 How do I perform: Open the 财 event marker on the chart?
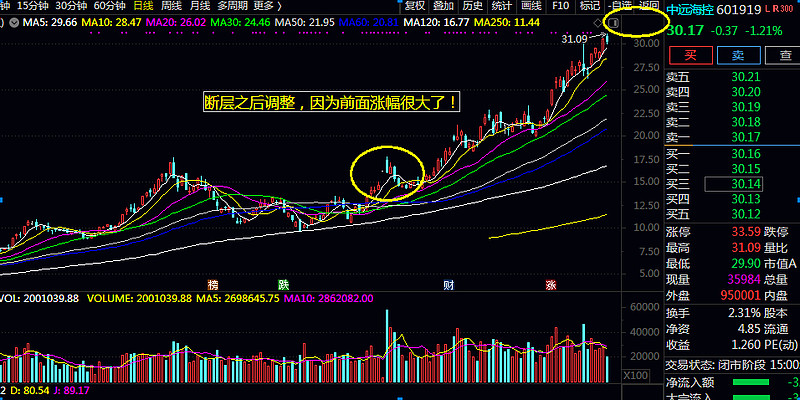pyautogui.click(x=448, y=285)
